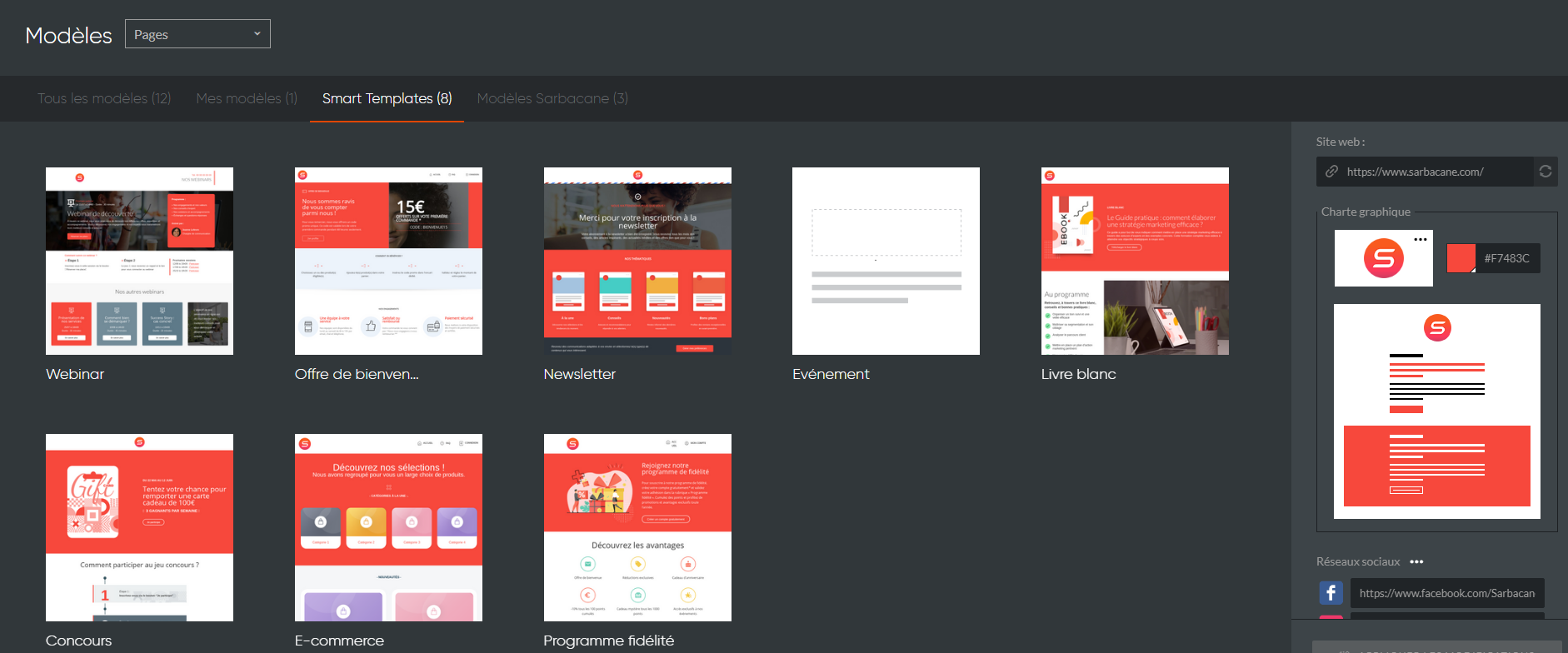Select the Smart Templates (8) tab
1568x653 pixels.
(387, 98)
